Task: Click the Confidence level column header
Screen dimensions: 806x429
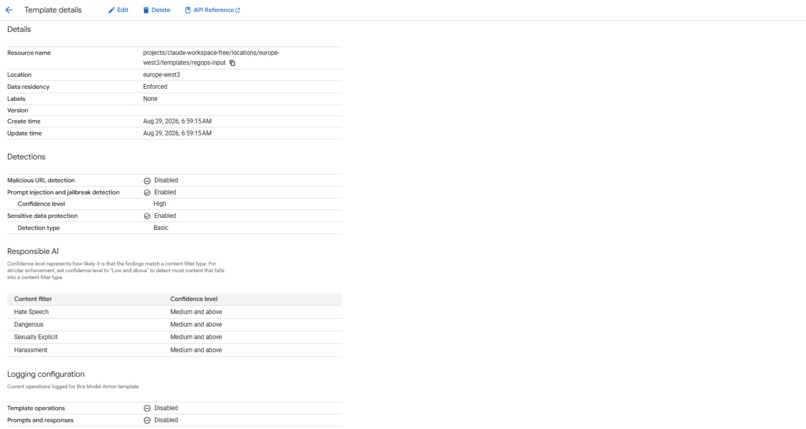Action: (194, 299)
